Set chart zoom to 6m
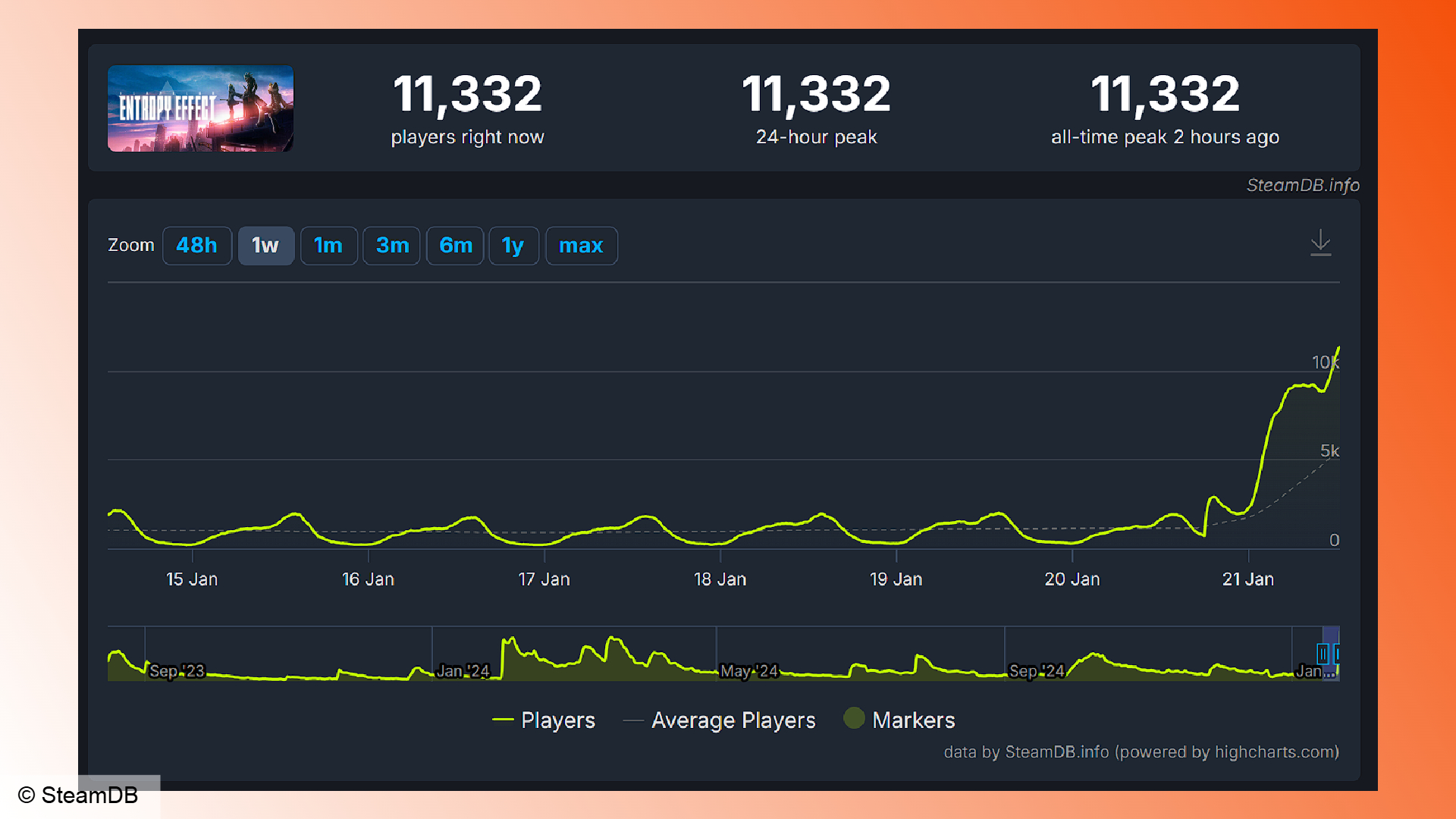 (x=455, y=246)
